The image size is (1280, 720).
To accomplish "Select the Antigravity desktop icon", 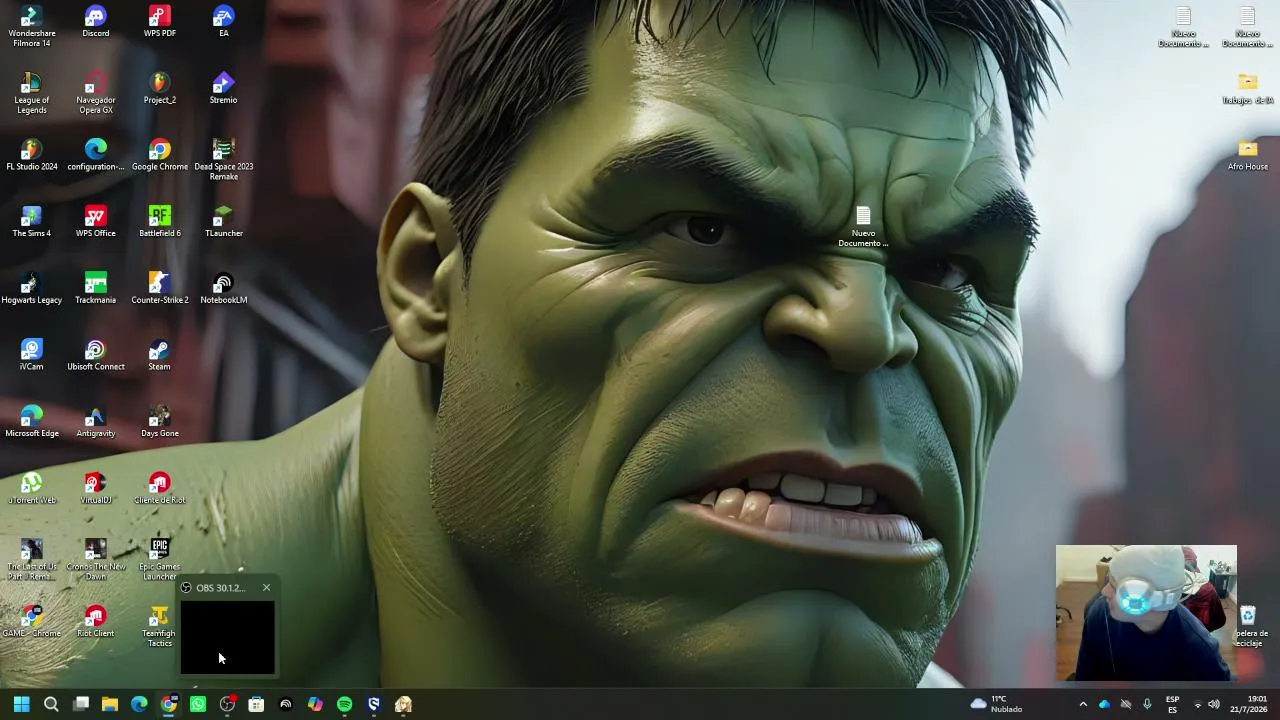I will click(96, 422).
